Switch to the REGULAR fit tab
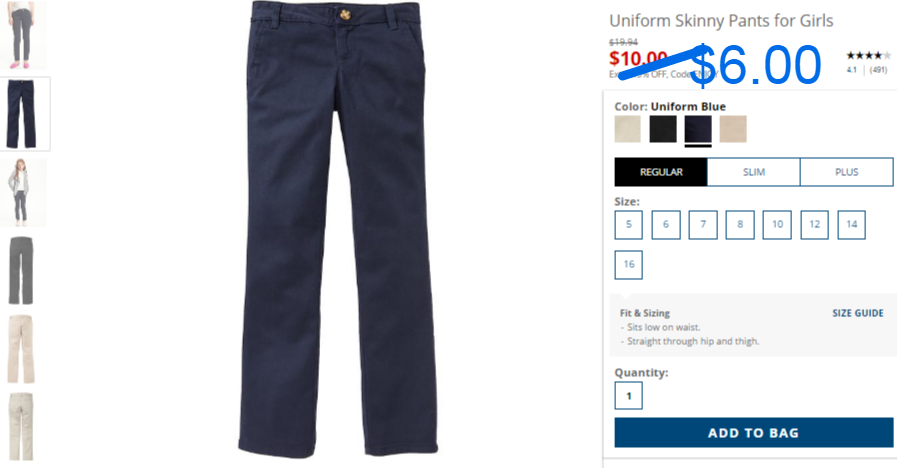The width and height of the screenshot is (897, 468). pos(661,172)
